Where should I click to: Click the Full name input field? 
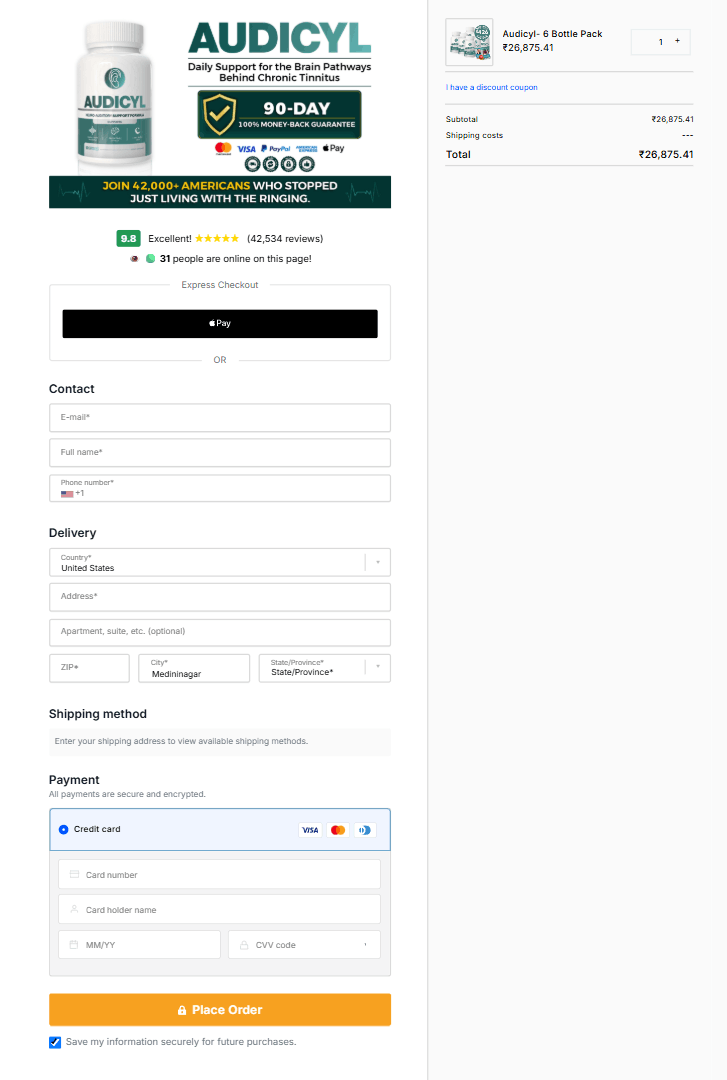point(220,453)
